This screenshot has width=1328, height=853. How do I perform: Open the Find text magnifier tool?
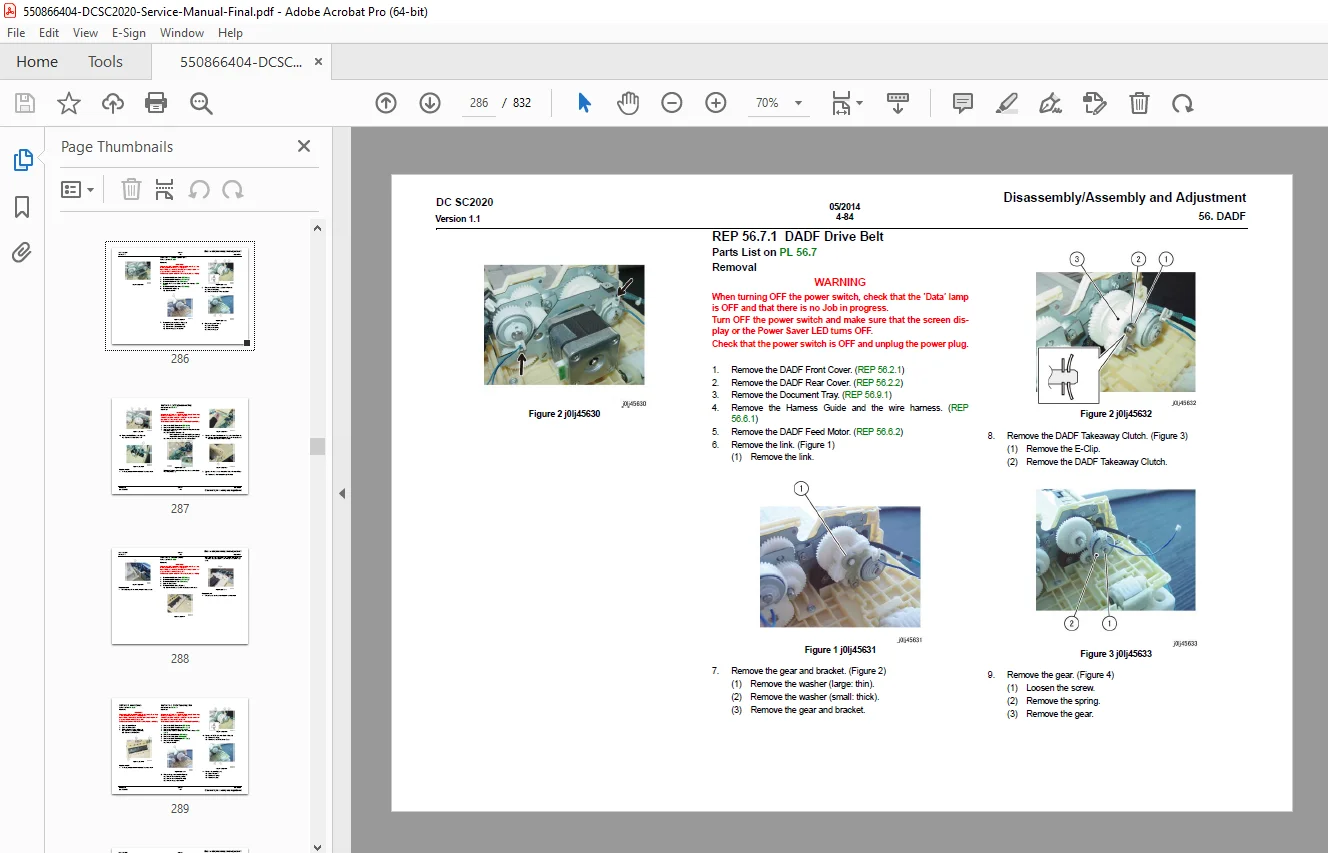tap(201, 103)
